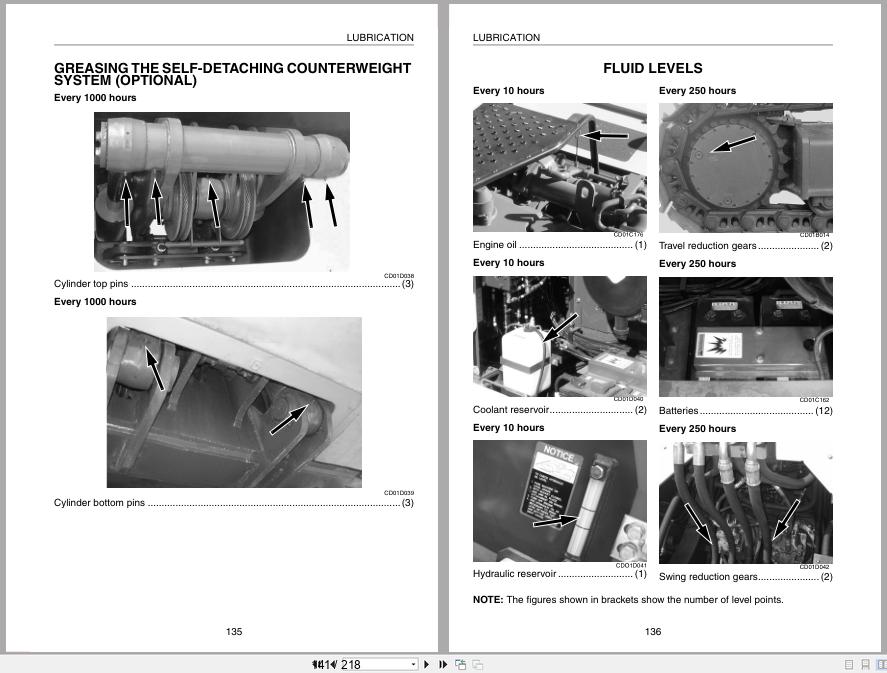Click the engine oil photo on page 136
The width and height of the screenshot is (887, 673).
point(559,167)
